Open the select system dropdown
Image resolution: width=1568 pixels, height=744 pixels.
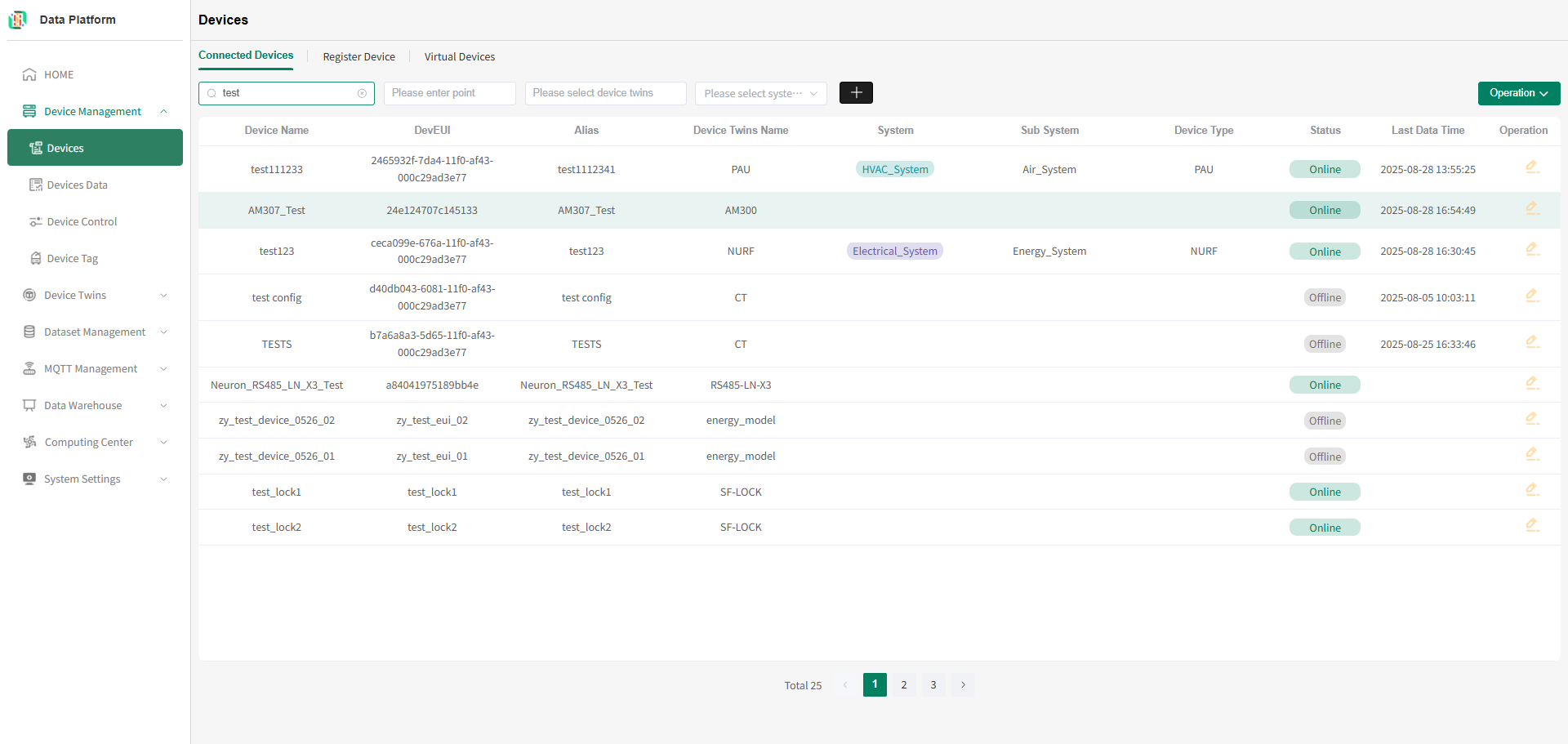[760, 93]
